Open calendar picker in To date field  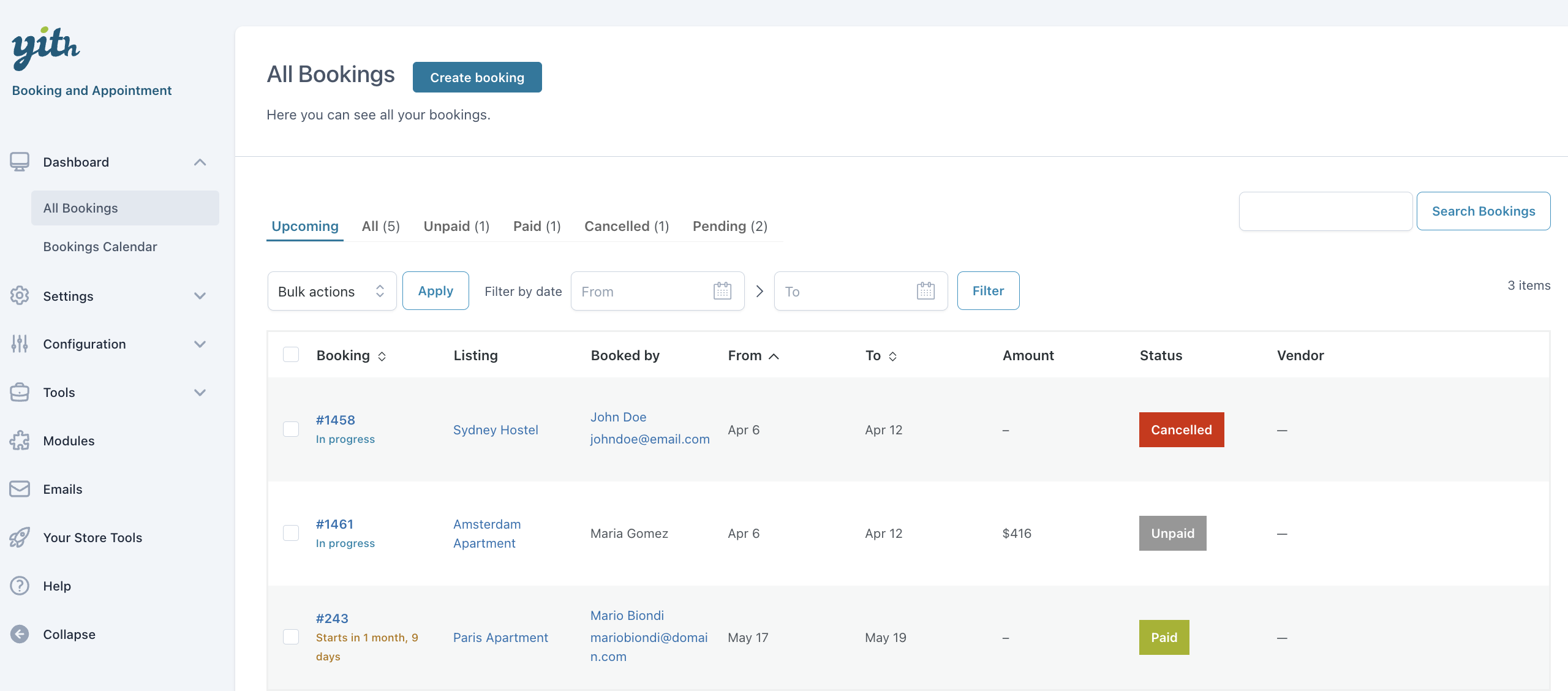coord(925,291)
